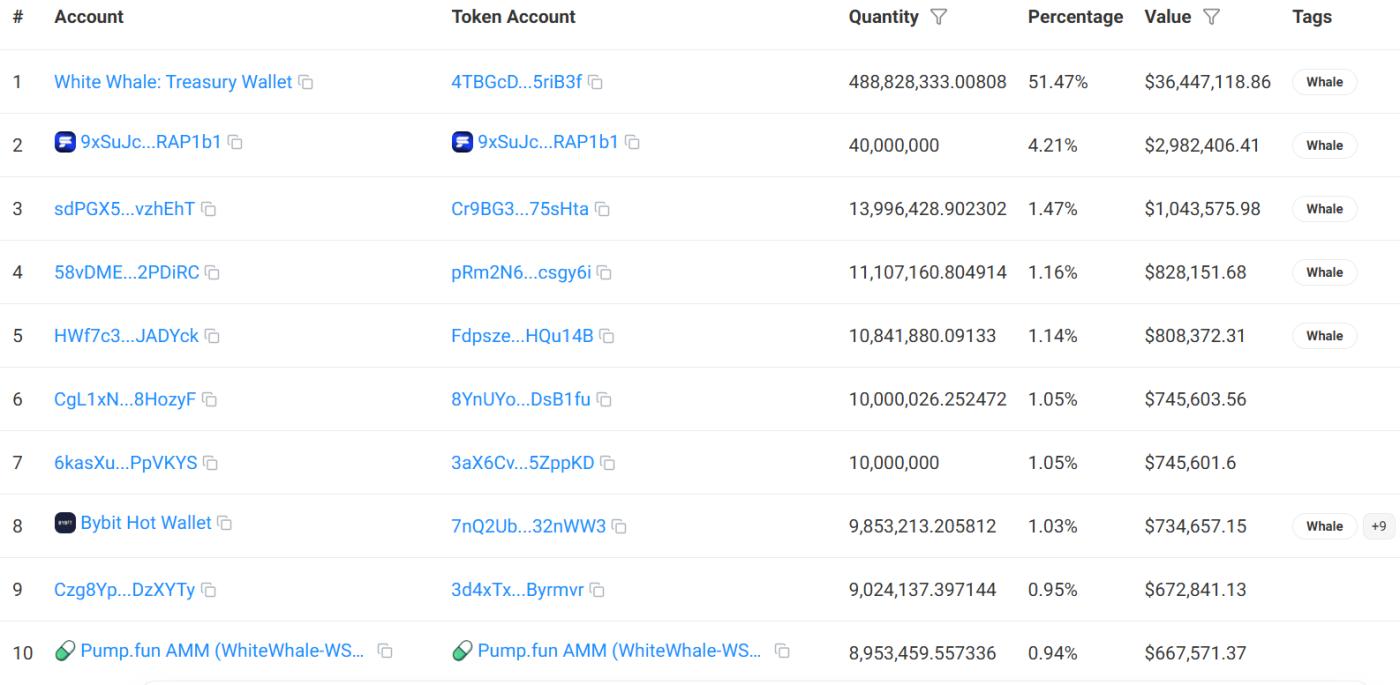Click Whale tag for Bybit Hot Wallet
The image size is (1400, 685).
[x=1324, y=526]
